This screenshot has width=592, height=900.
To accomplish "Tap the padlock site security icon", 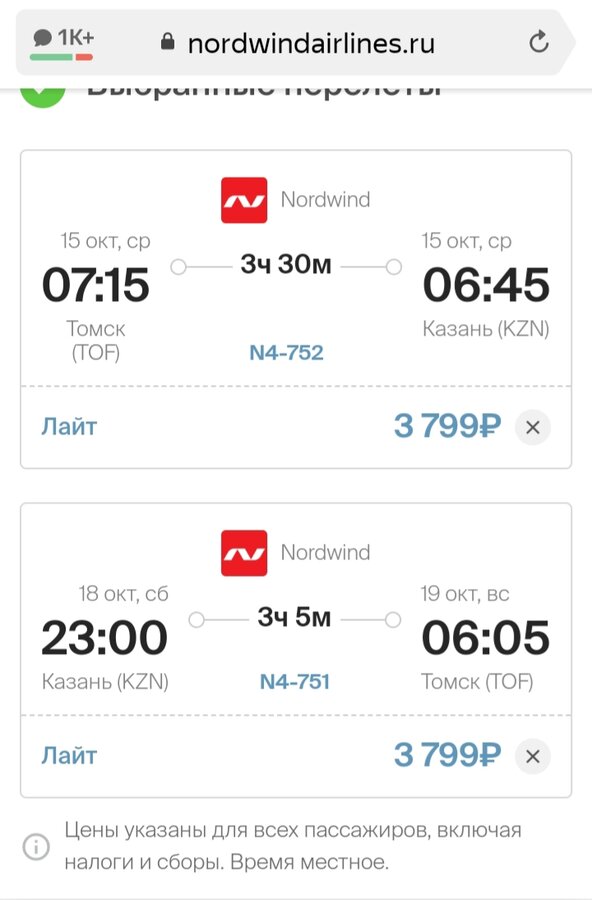I will (x=167, y=41).
